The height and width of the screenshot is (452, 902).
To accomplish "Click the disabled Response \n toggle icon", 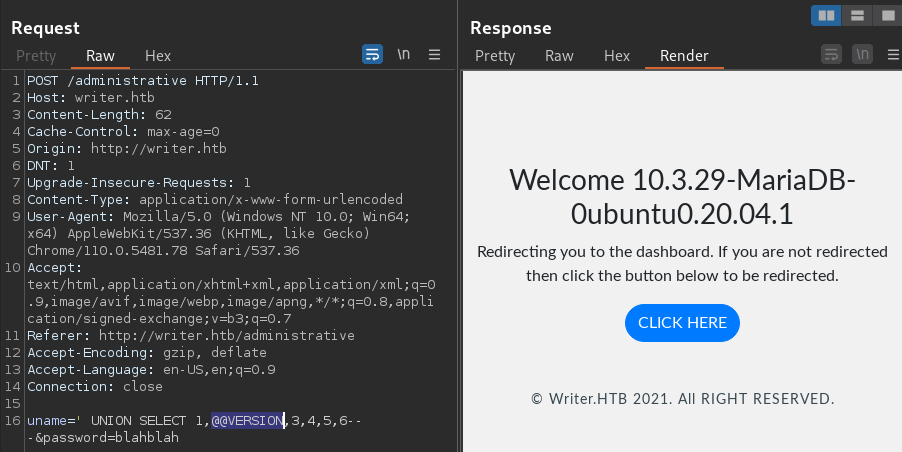I will [x=862, y=55].
